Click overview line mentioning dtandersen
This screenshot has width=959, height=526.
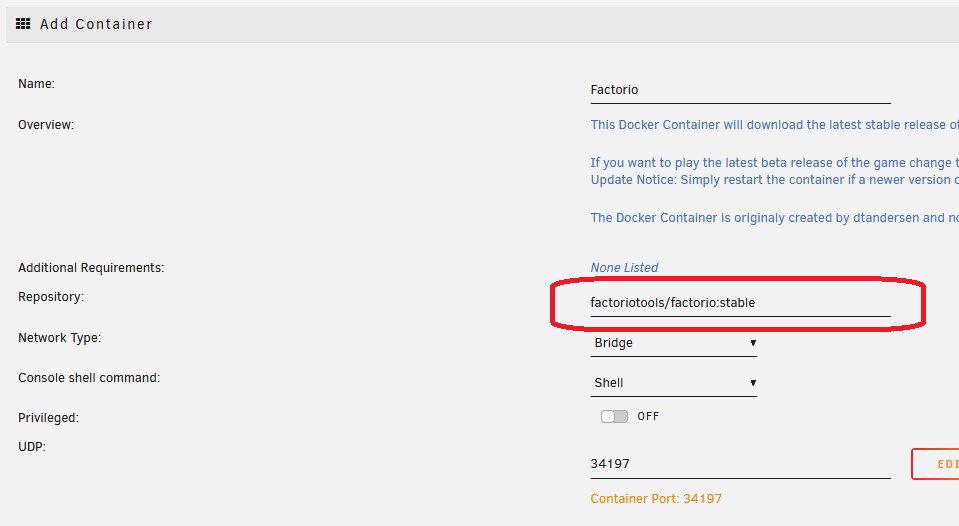click(x=774, y=218)
